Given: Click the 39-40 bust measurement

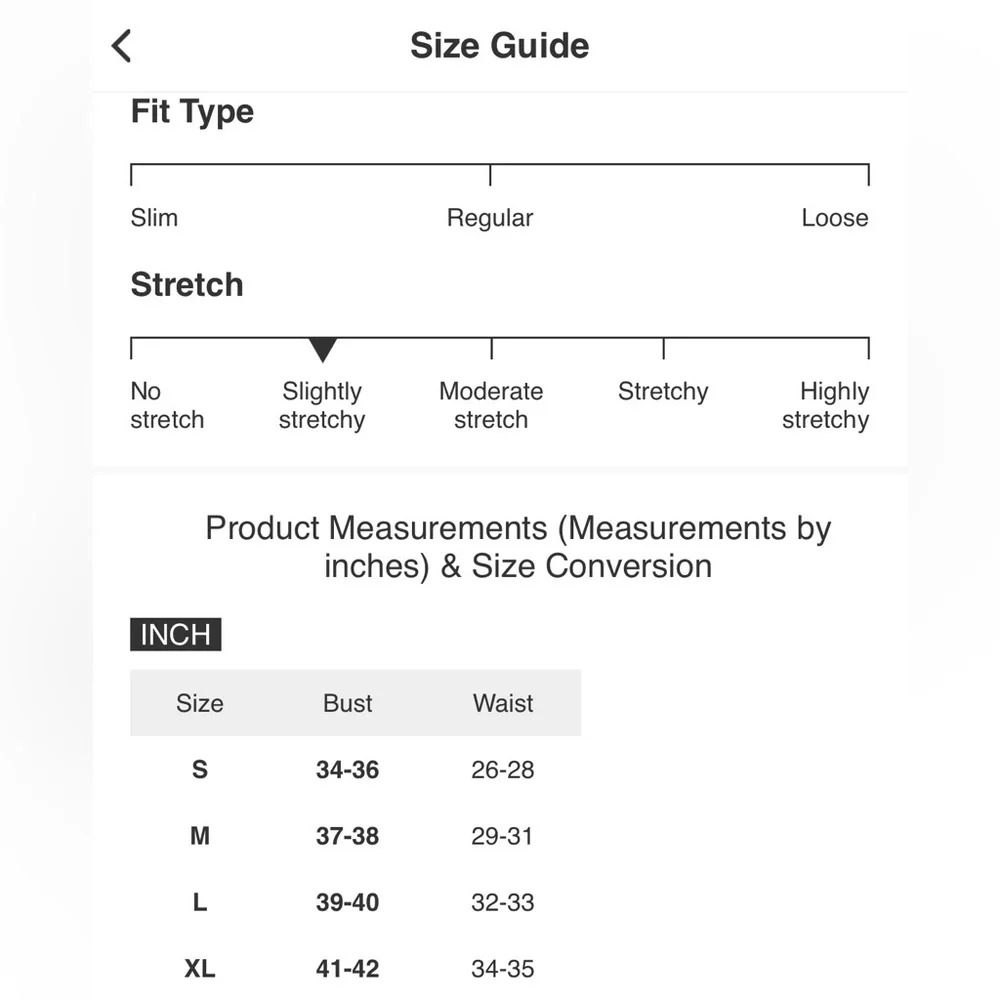Looking at the screenshot, I should pyautogui.click(x=348, y=902).
